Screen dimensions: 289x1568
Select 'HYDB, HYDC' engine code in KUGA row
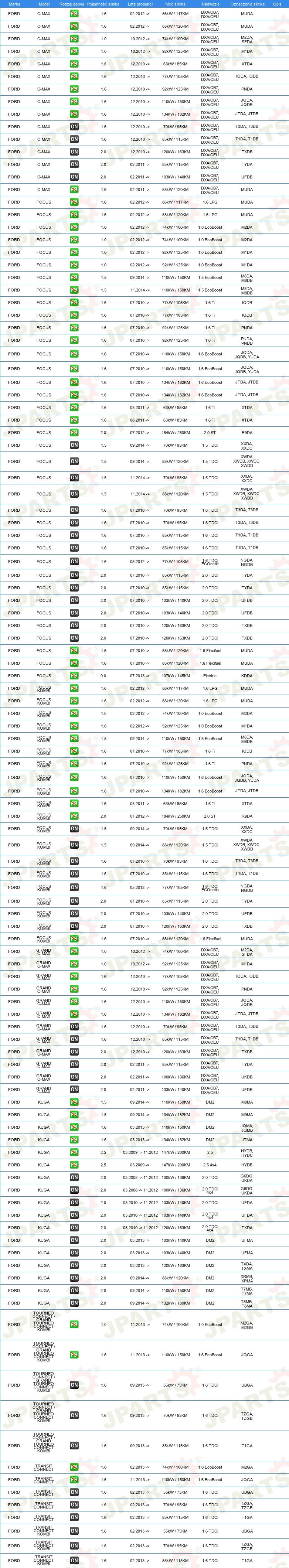coord(246,1153)
